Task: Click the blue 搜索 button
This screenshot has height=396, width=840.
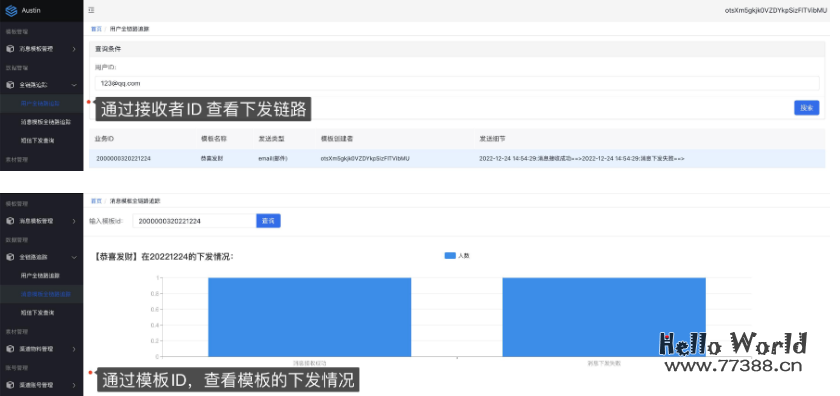Action: click(x=806, y=108)
